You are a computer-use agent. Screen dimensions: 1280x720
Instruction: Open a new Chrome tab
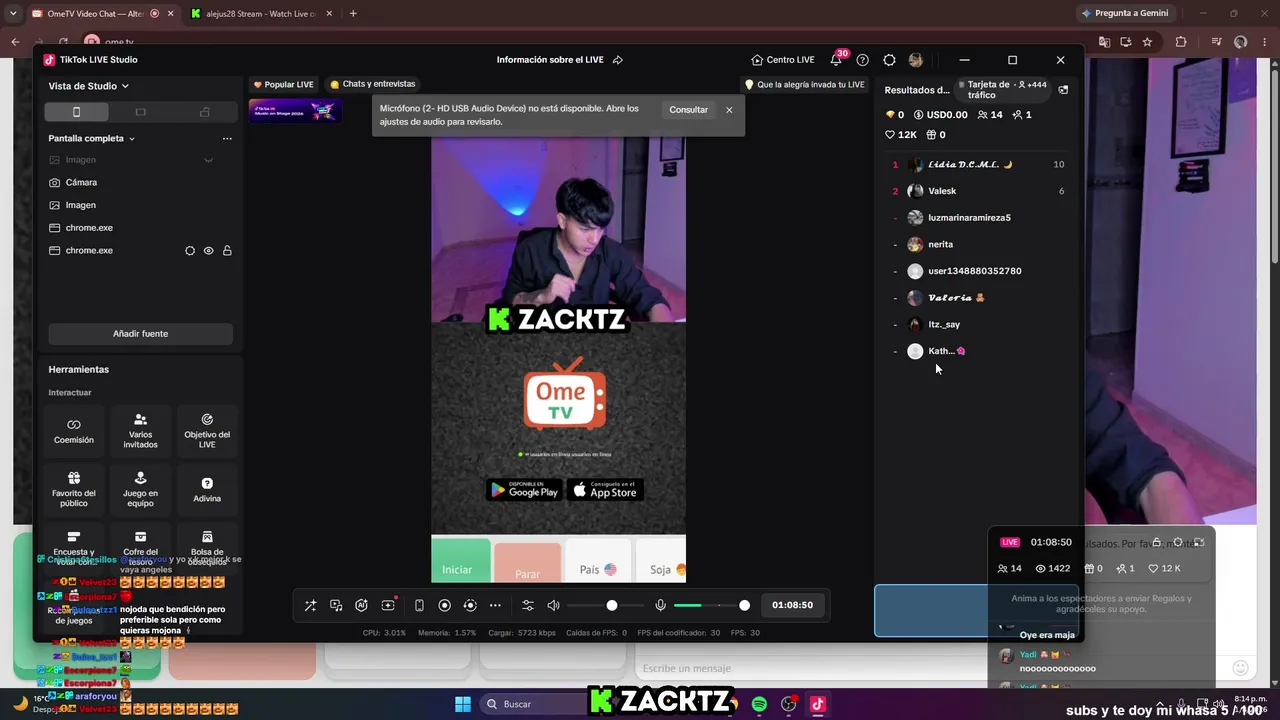point(353,13)
